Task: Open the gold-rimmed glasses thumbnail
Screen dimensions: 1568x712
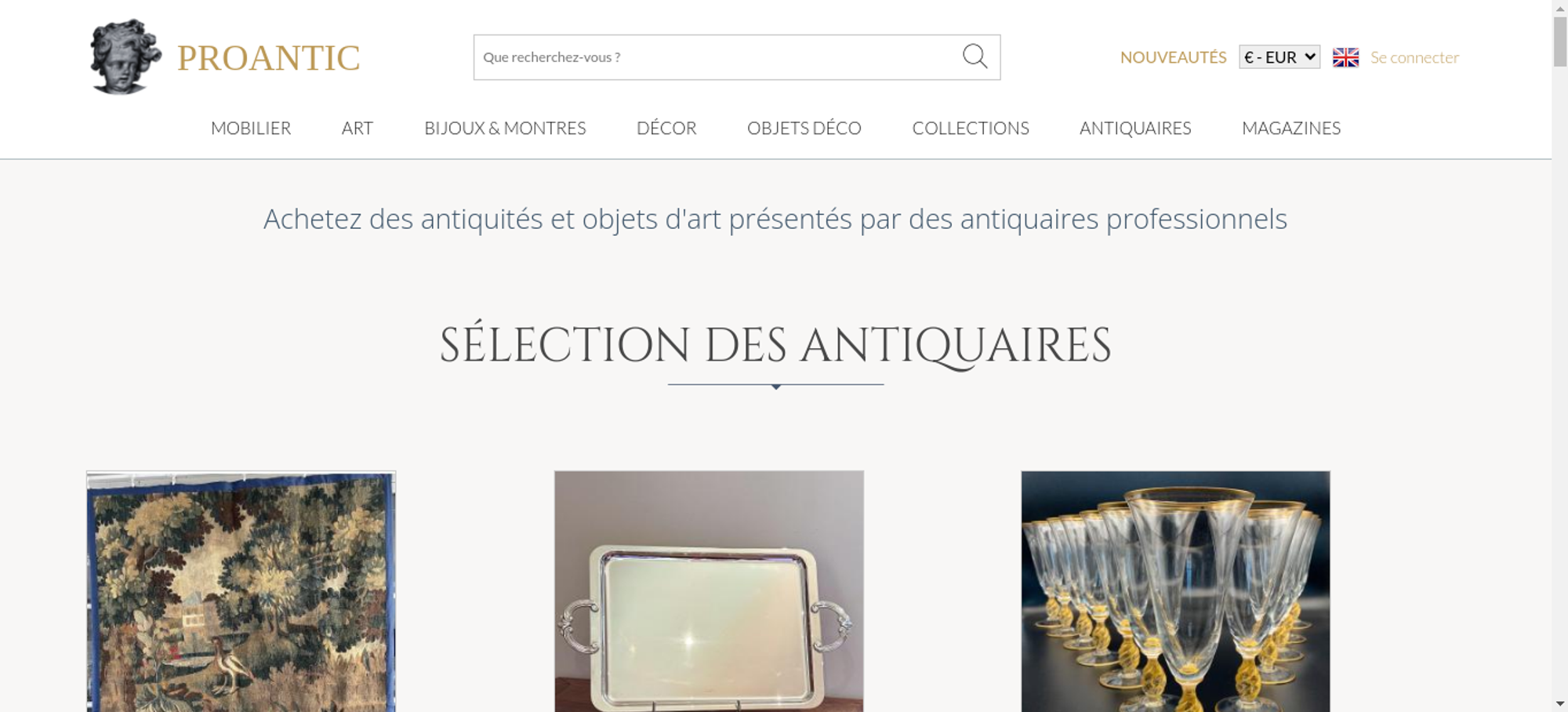Action: click(1175, 591)
